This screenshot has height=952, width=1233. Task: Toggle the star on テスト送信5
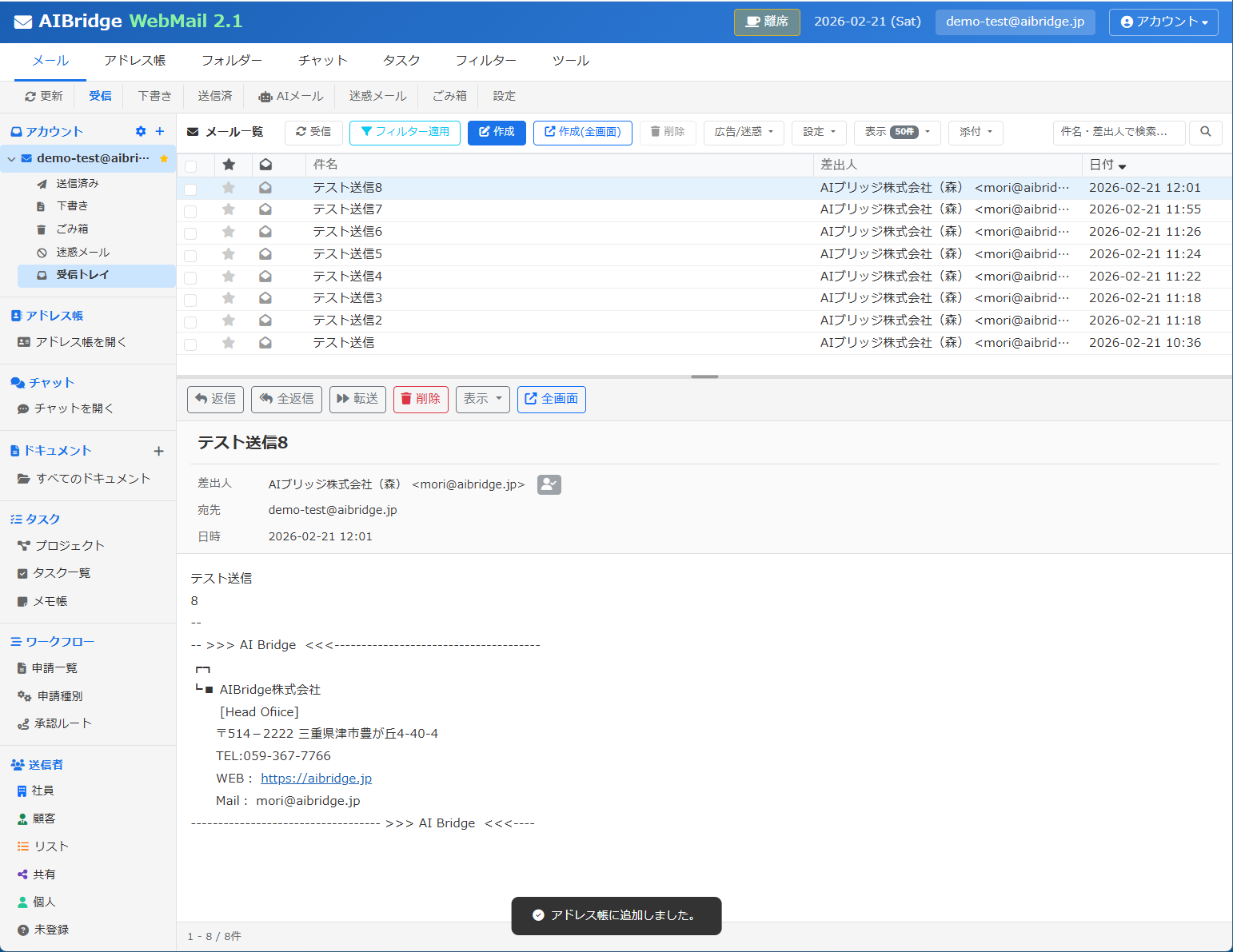pos(229,254)
